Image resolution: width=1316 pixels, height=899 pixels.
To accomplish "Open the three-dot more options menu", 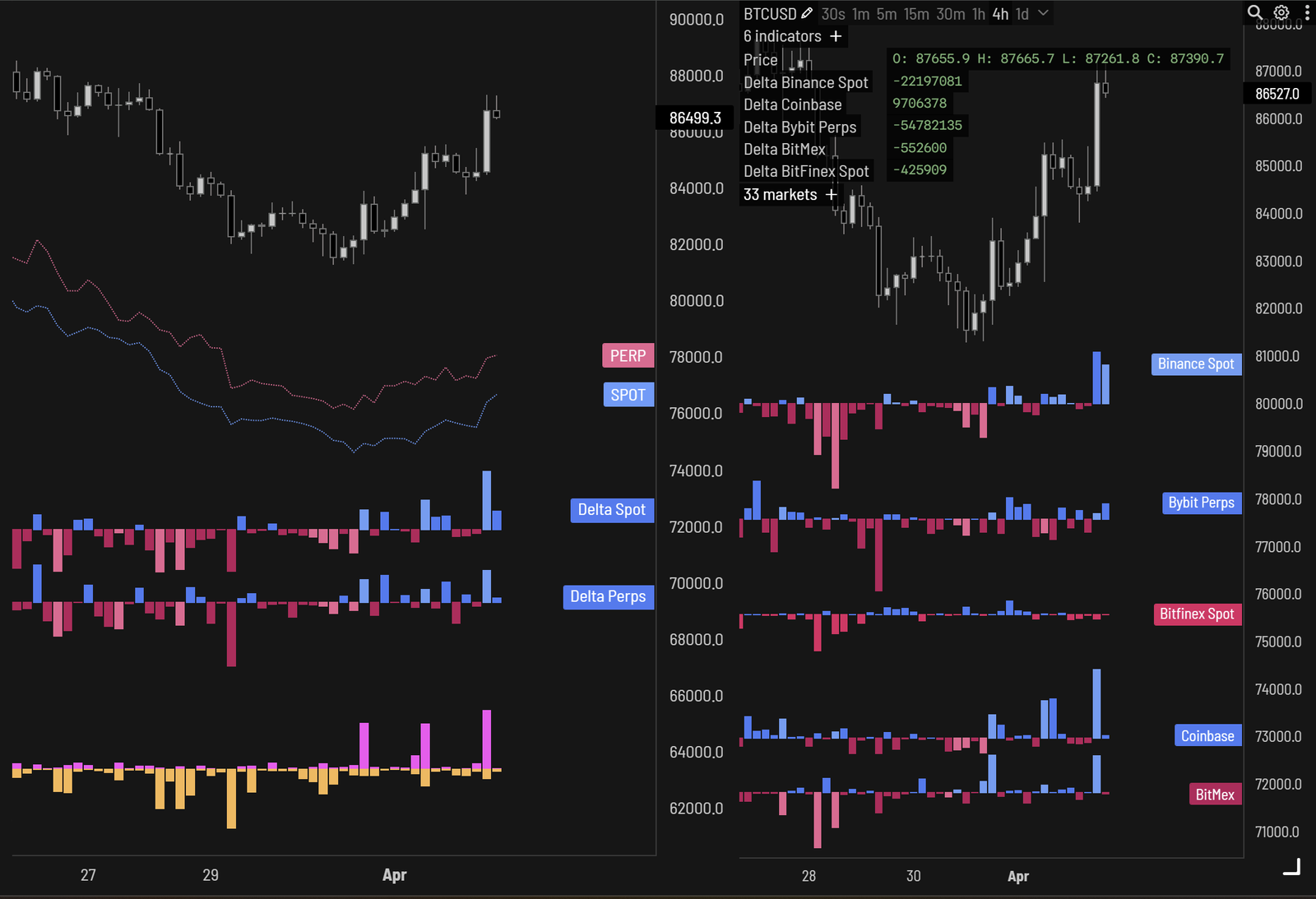I will (1307, 12).
